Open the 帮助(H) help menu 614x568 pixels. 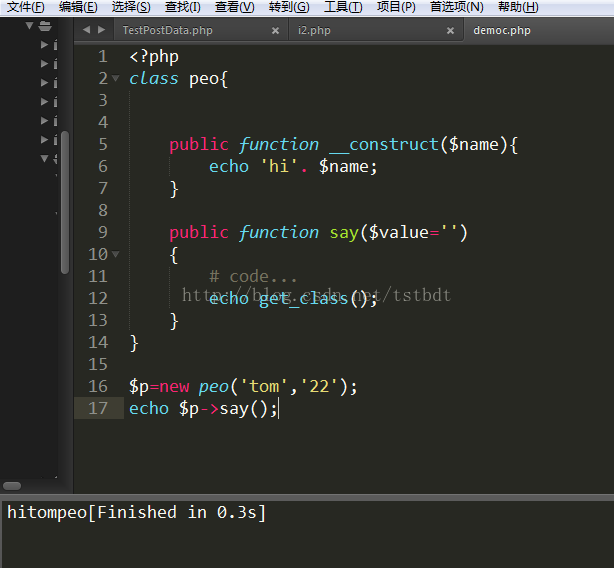518,7
